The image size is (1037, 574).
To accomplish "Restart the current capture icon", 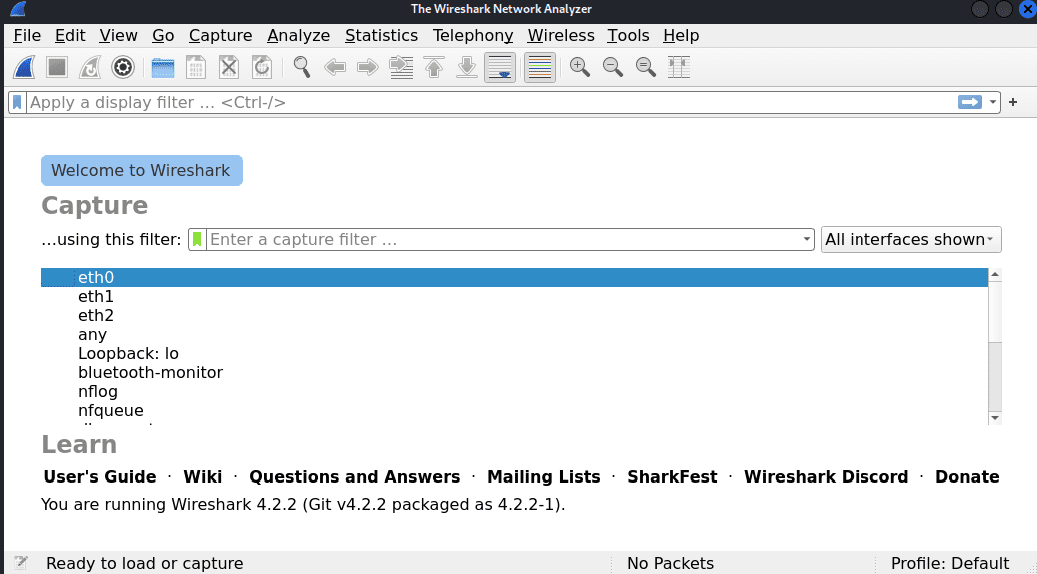I will point(90,67).
